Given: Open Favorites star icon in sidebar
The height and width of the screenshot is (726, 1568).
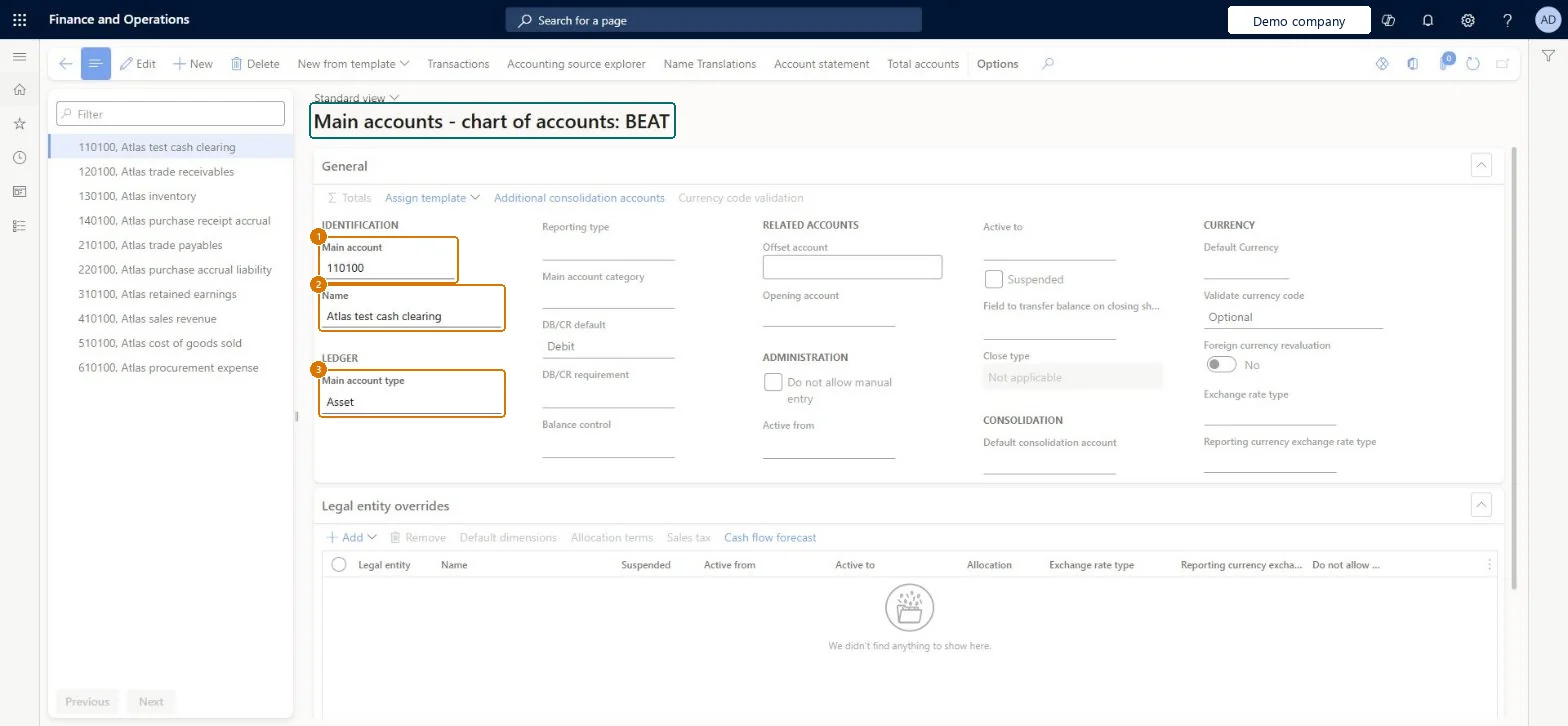Looking at the screenshot, I should (19, 124).
